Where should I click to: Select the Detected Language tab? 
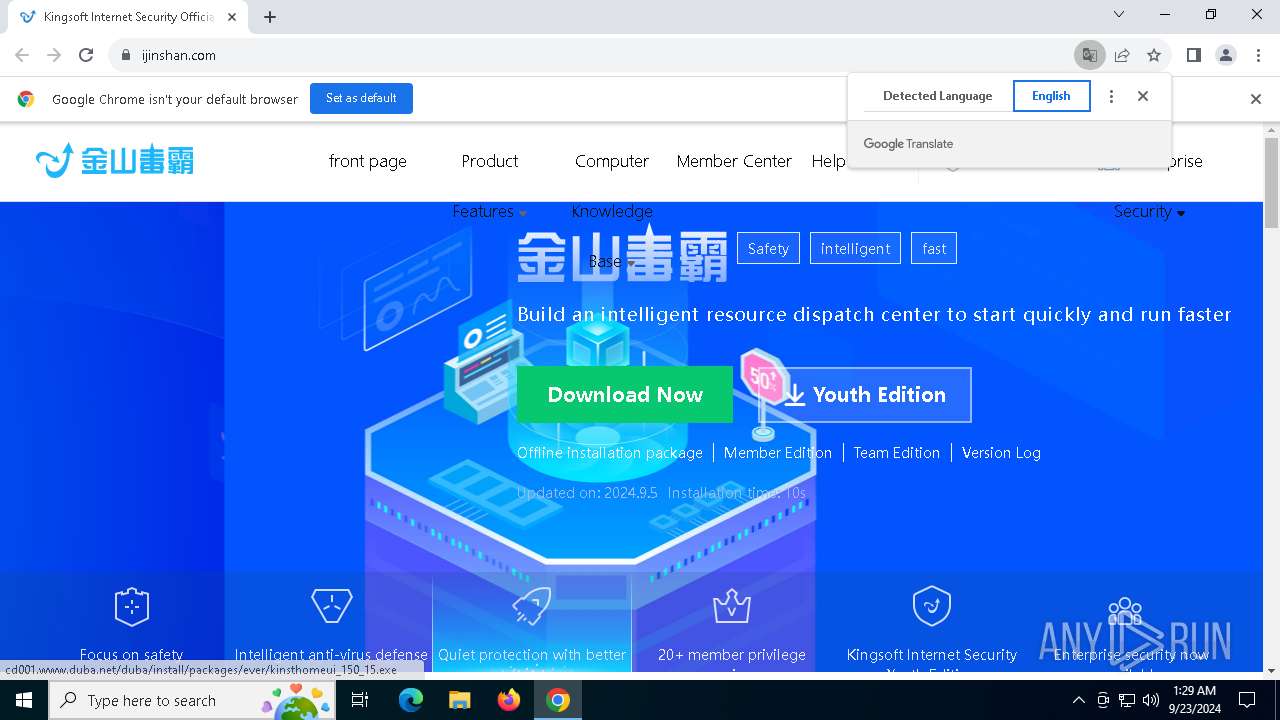(937, 96)
